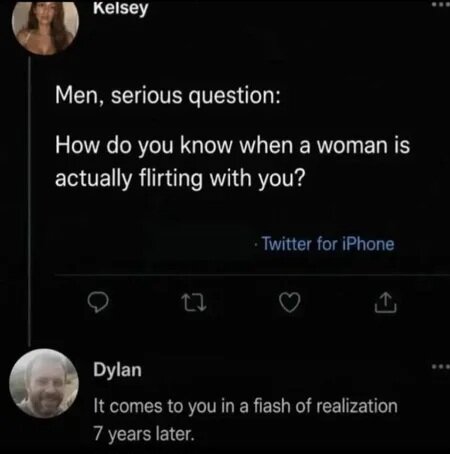Viewport: 450px width, 454px height.
Task: Click the Twitter for iPhone source link
Action: [x=328, y=244]
